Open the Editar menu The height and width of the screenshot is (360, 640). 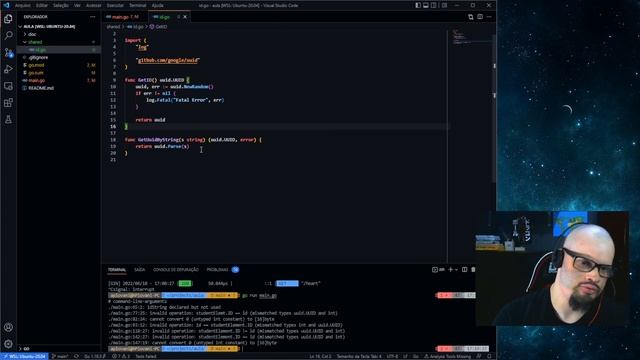(x=42, y=5)
